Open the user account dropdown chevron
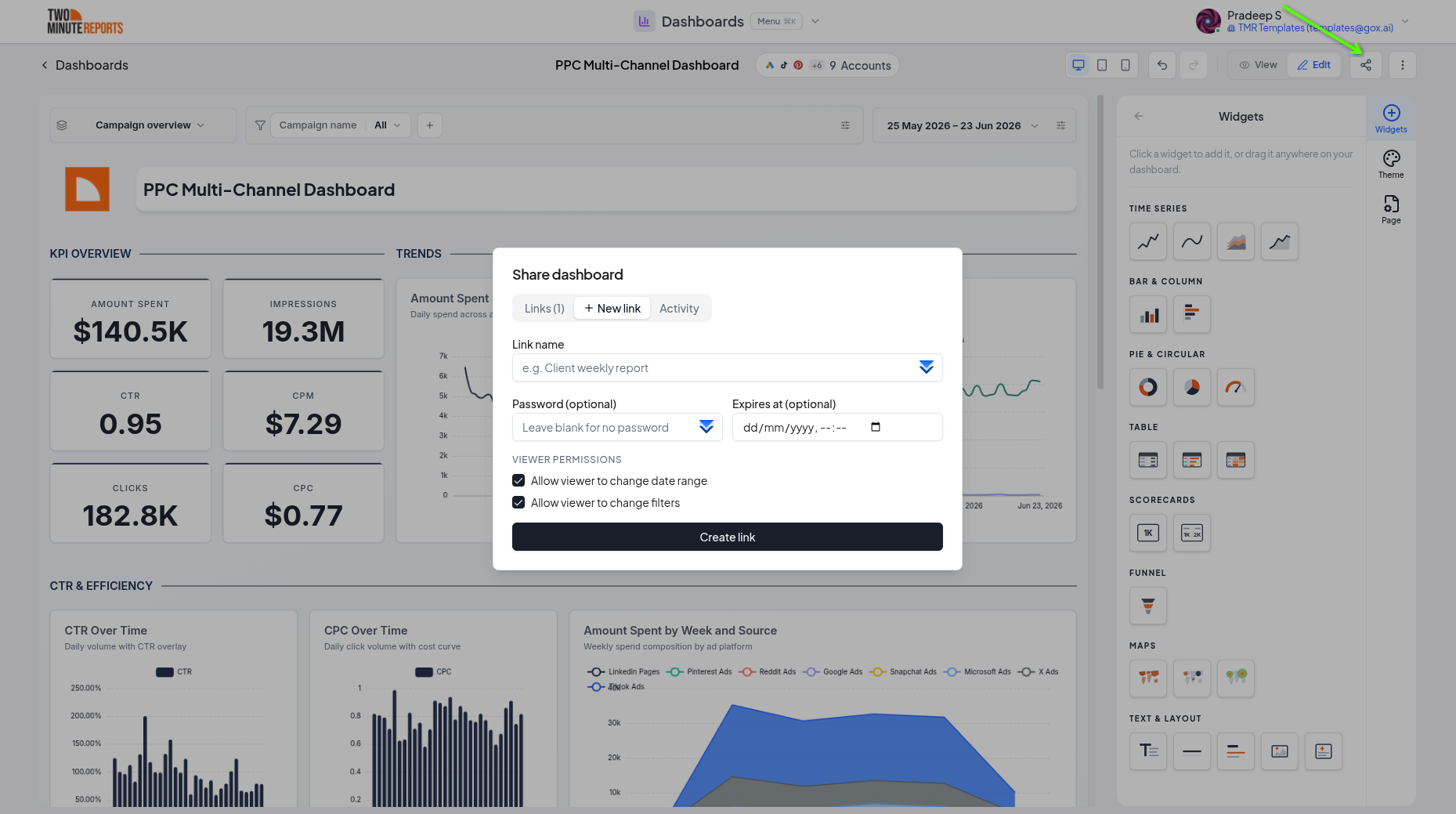Viewport: 1456px width, 814px height. (x=1405, y=21)
